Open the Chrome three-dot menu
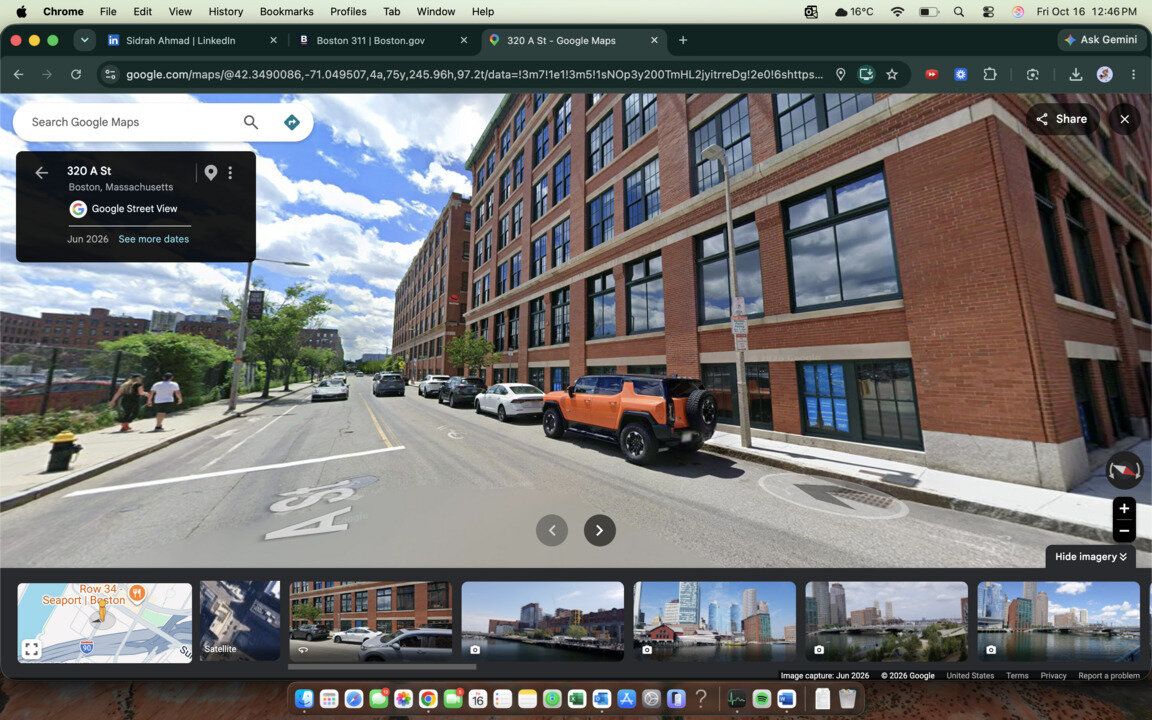 point(1134,74)
